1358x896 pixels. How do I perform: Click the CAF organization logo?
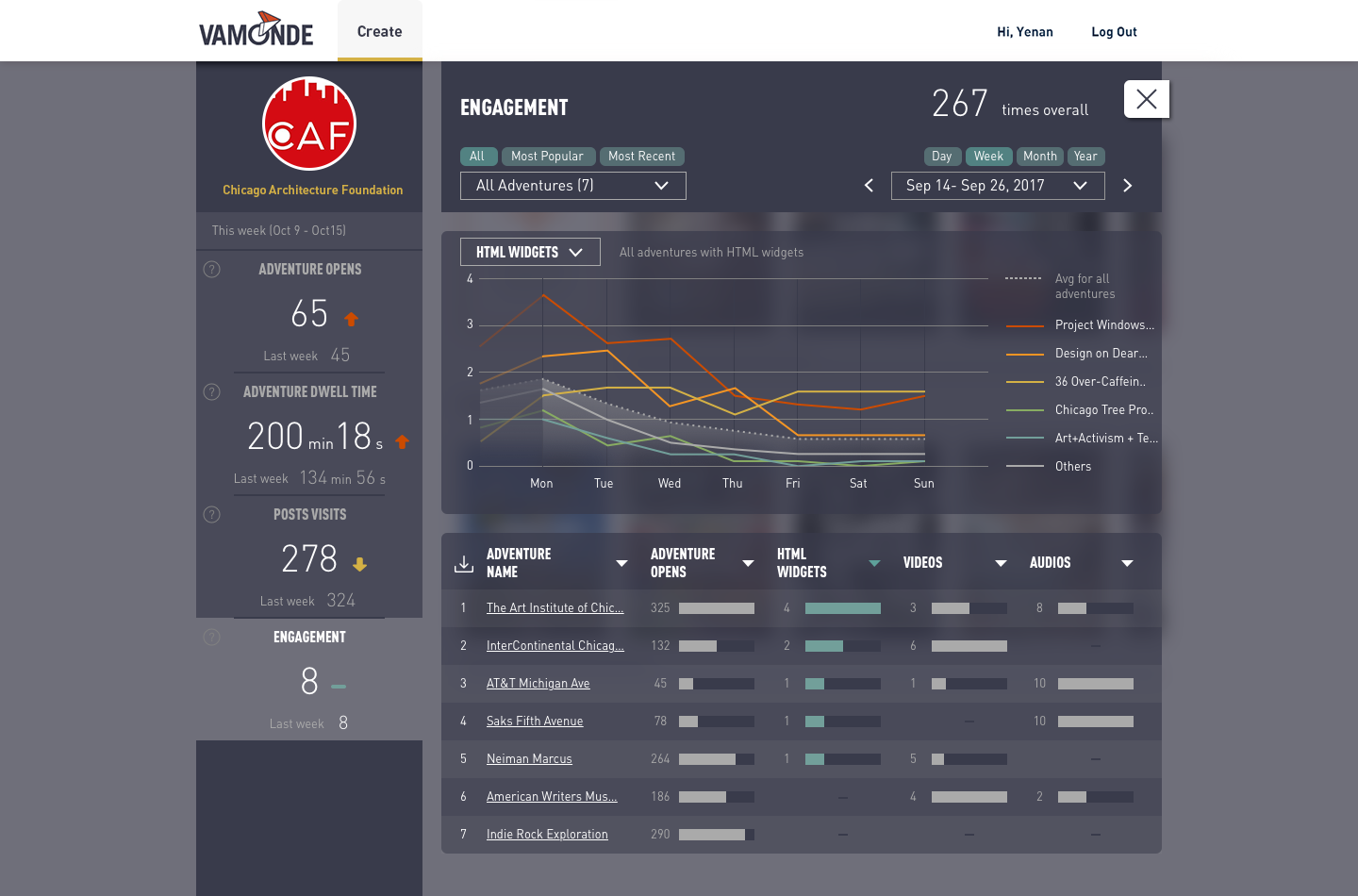(x=309, y=124)
